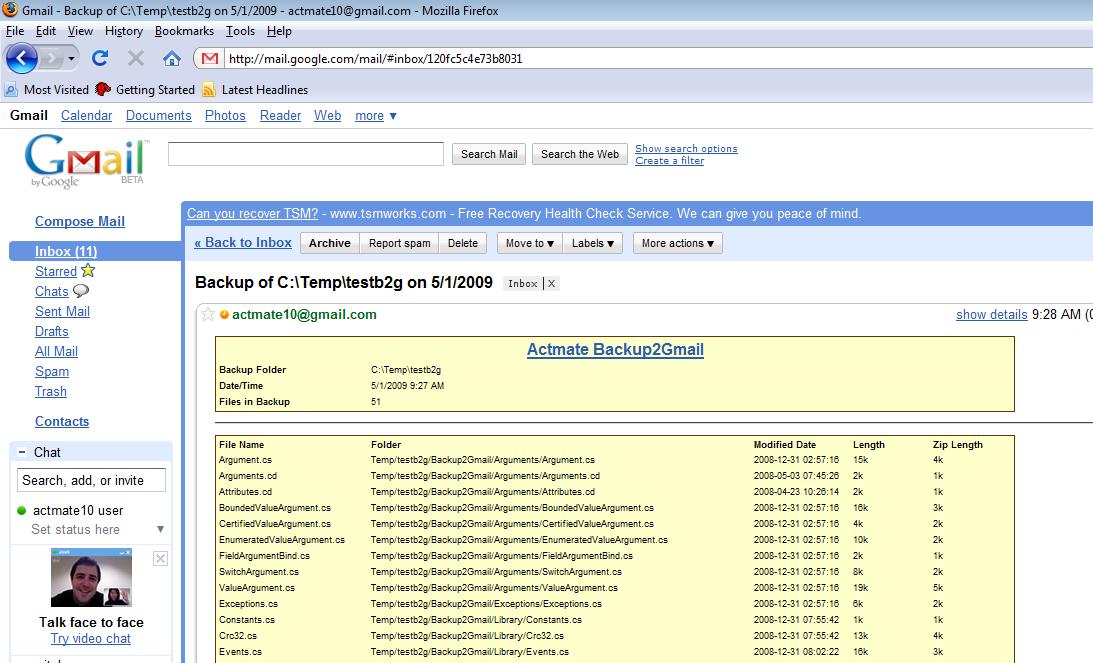Click sender actmate10@gmail.com name
The width and height of the screenshot is (1093, 663).
pos(304,314)
